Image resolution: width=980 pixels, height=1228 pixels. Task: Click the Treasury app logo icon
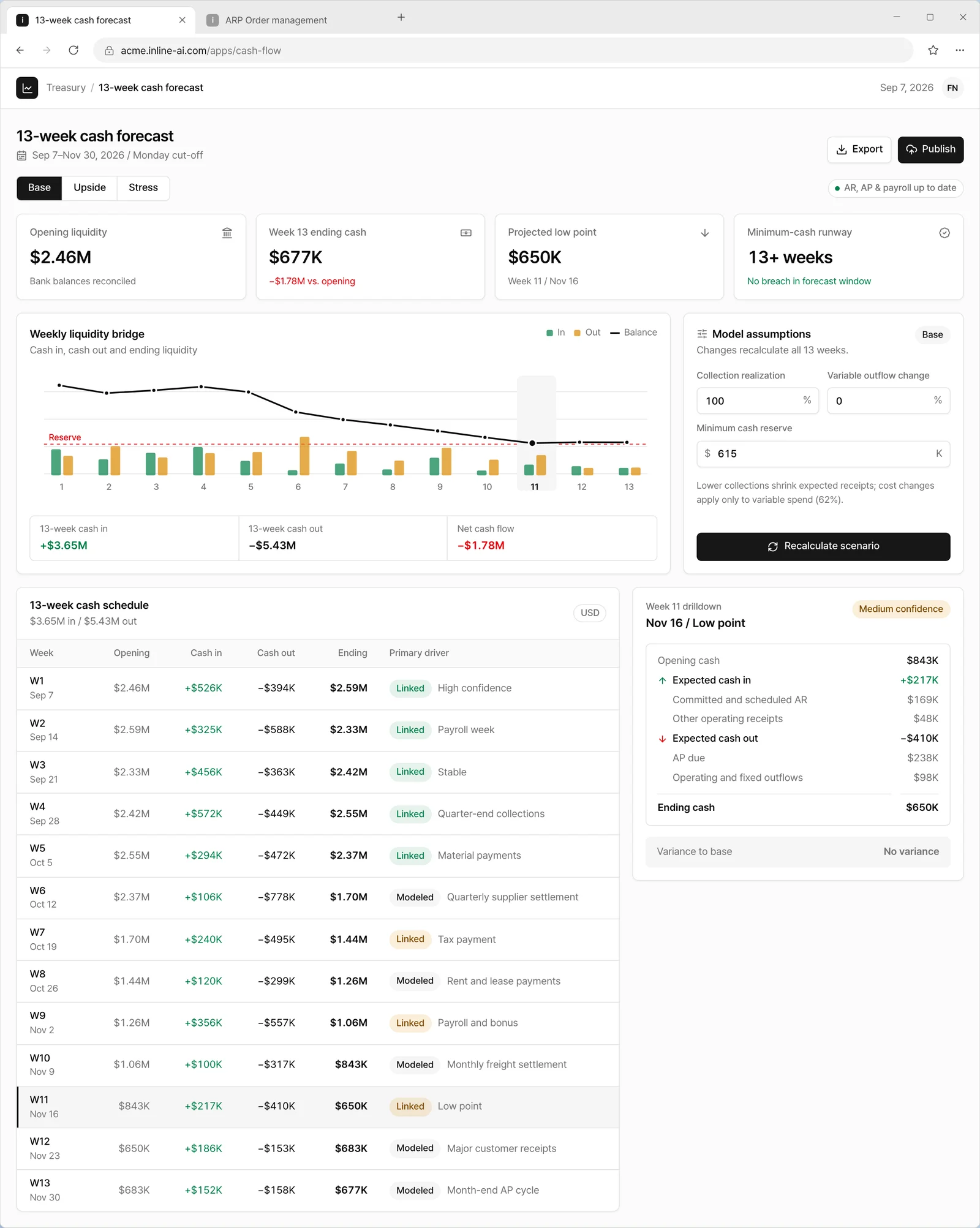27,88
